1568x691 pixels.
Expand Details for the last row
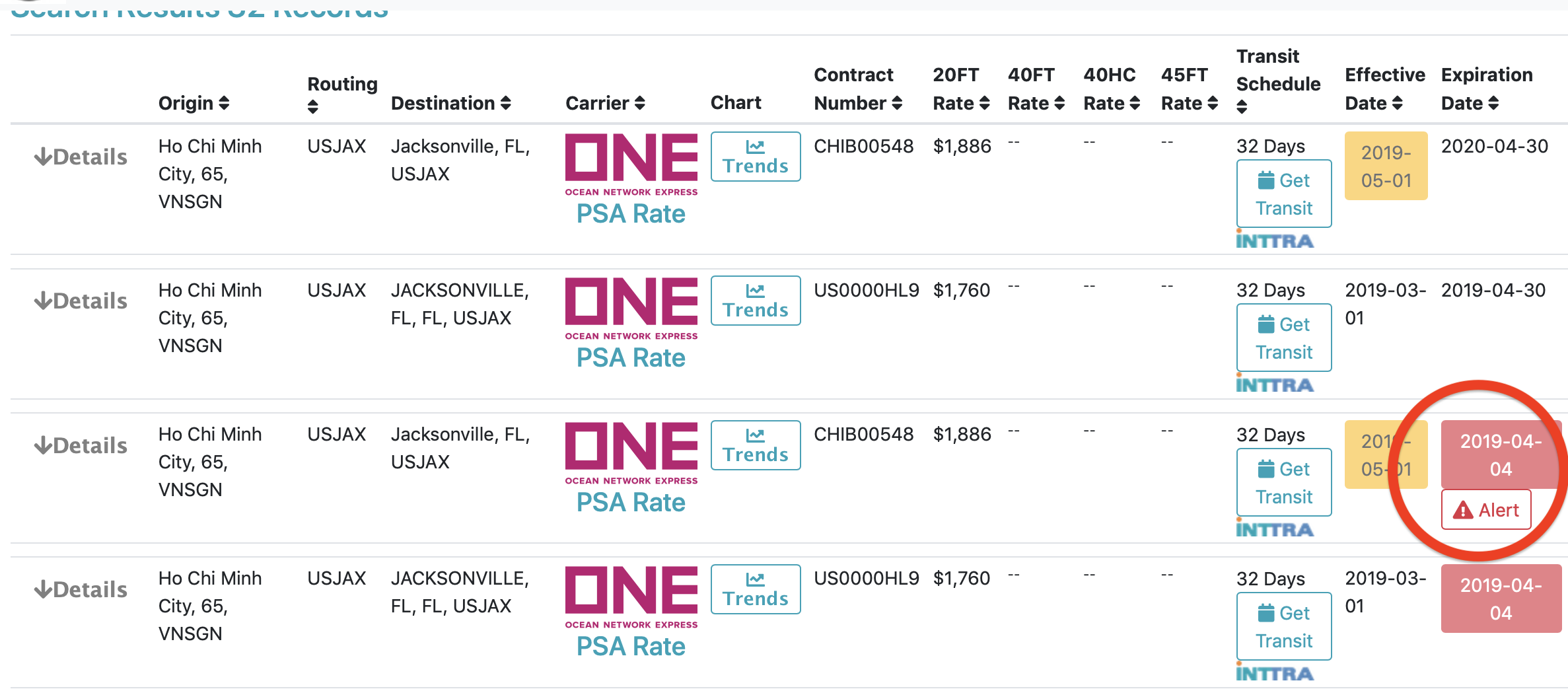(81, 589)
